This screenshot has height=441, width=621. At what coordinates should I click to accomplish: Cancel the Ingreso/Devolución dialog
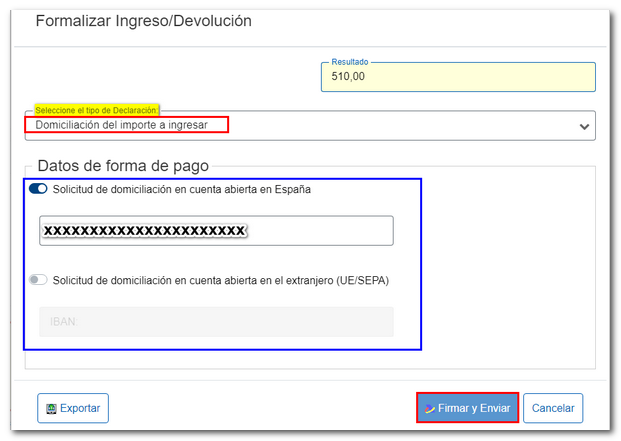[x=553, y=408]
